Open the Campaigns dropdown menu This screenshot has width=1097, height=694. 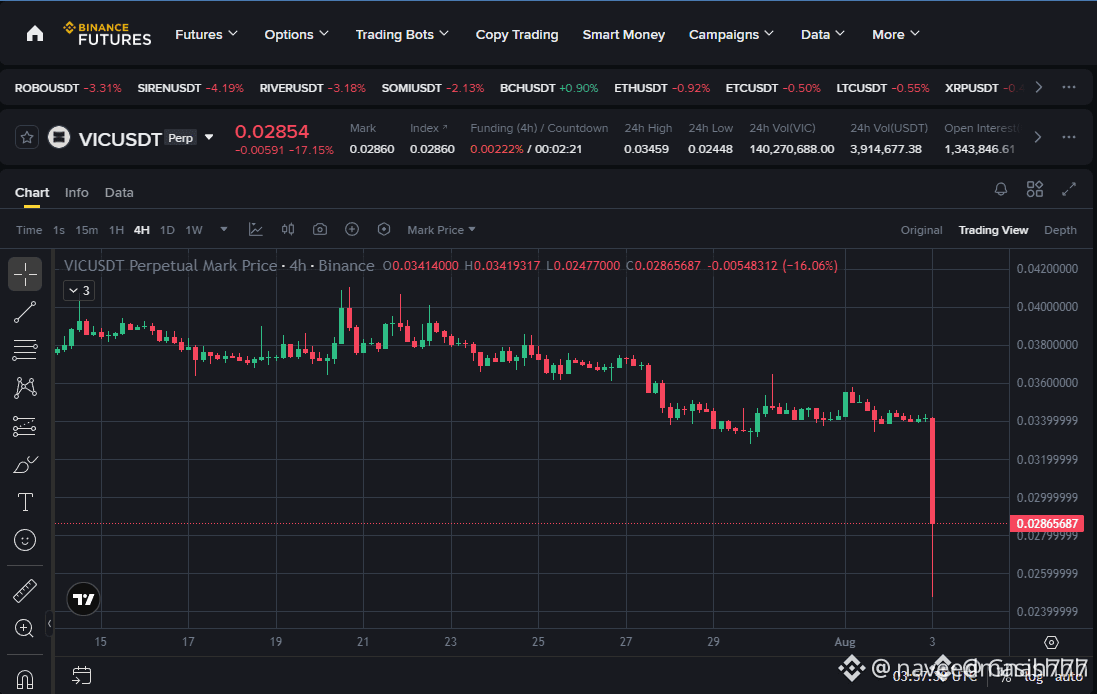pyautogui.click(x=731, y=34)
